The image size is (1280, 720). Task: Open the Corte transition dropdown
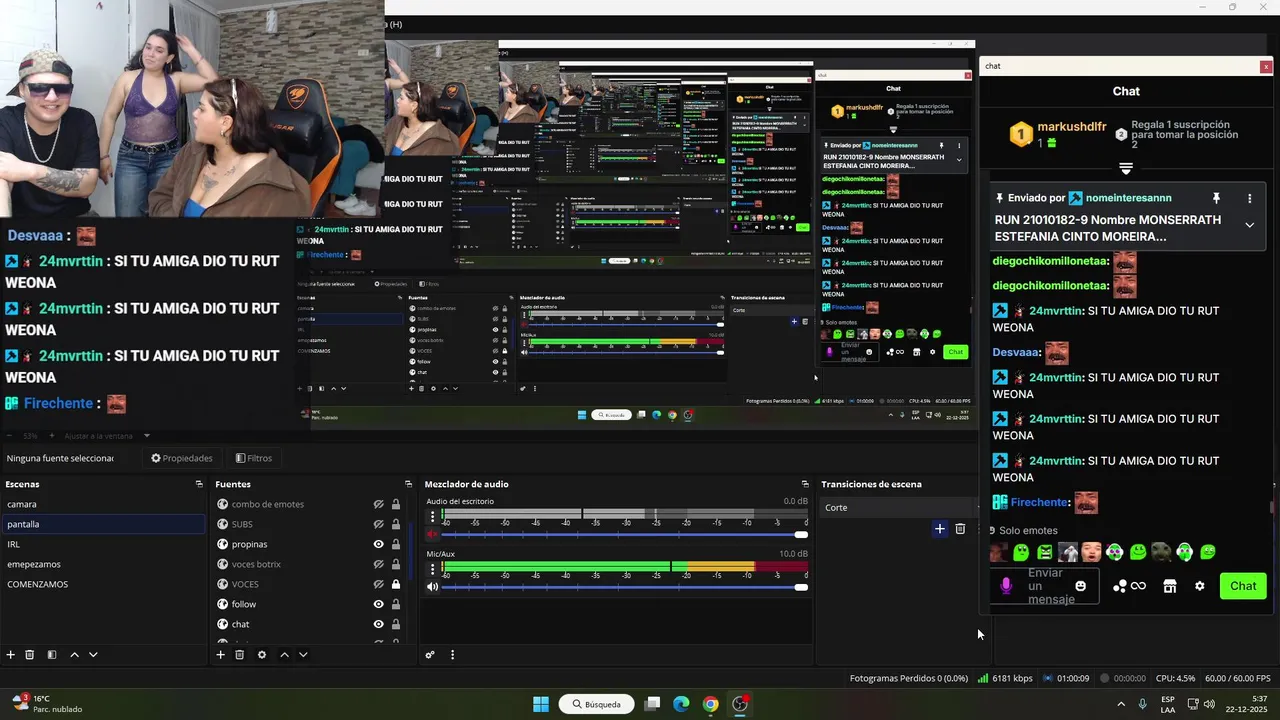[x=898, y=507]
